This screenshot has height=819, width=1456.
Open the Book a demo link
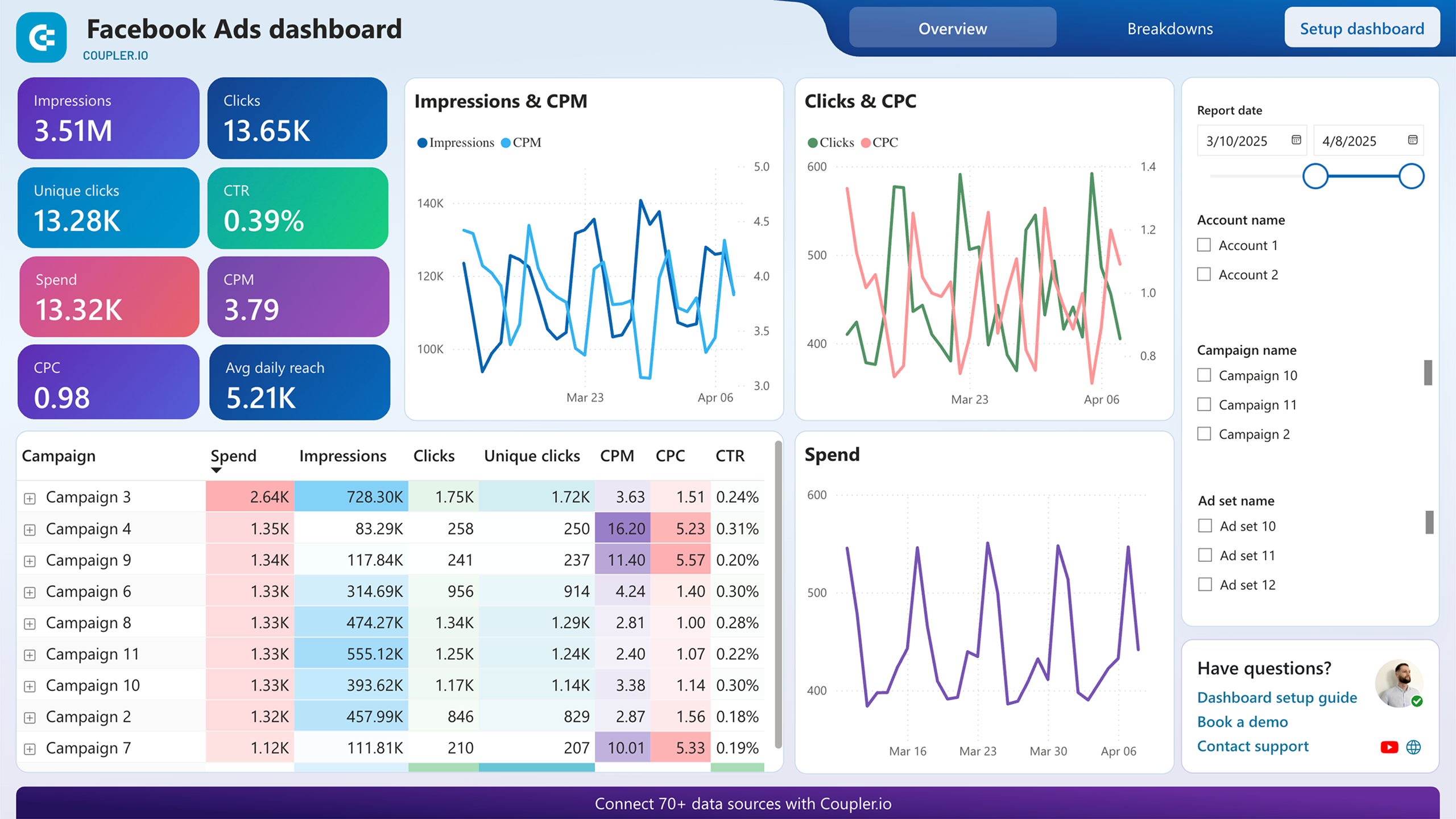click(1243, 722)
